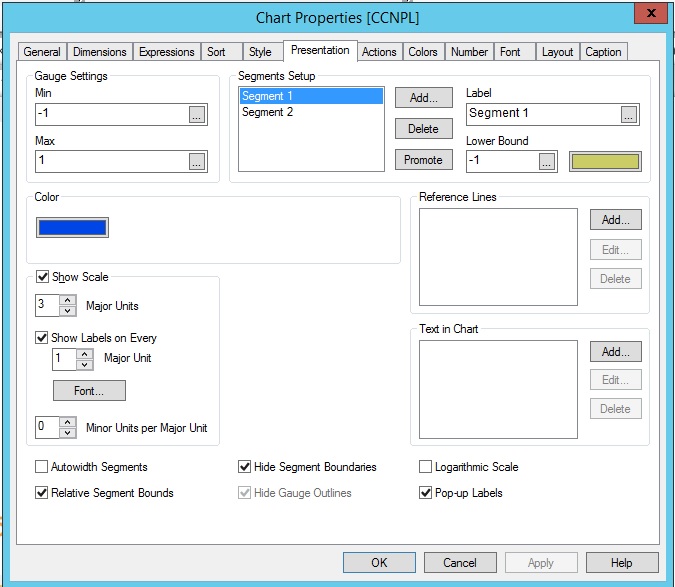Decrease Minor Units per Major Unit
Image resolution: width=675 pixels, height=587 pixels.
[68, 433]
